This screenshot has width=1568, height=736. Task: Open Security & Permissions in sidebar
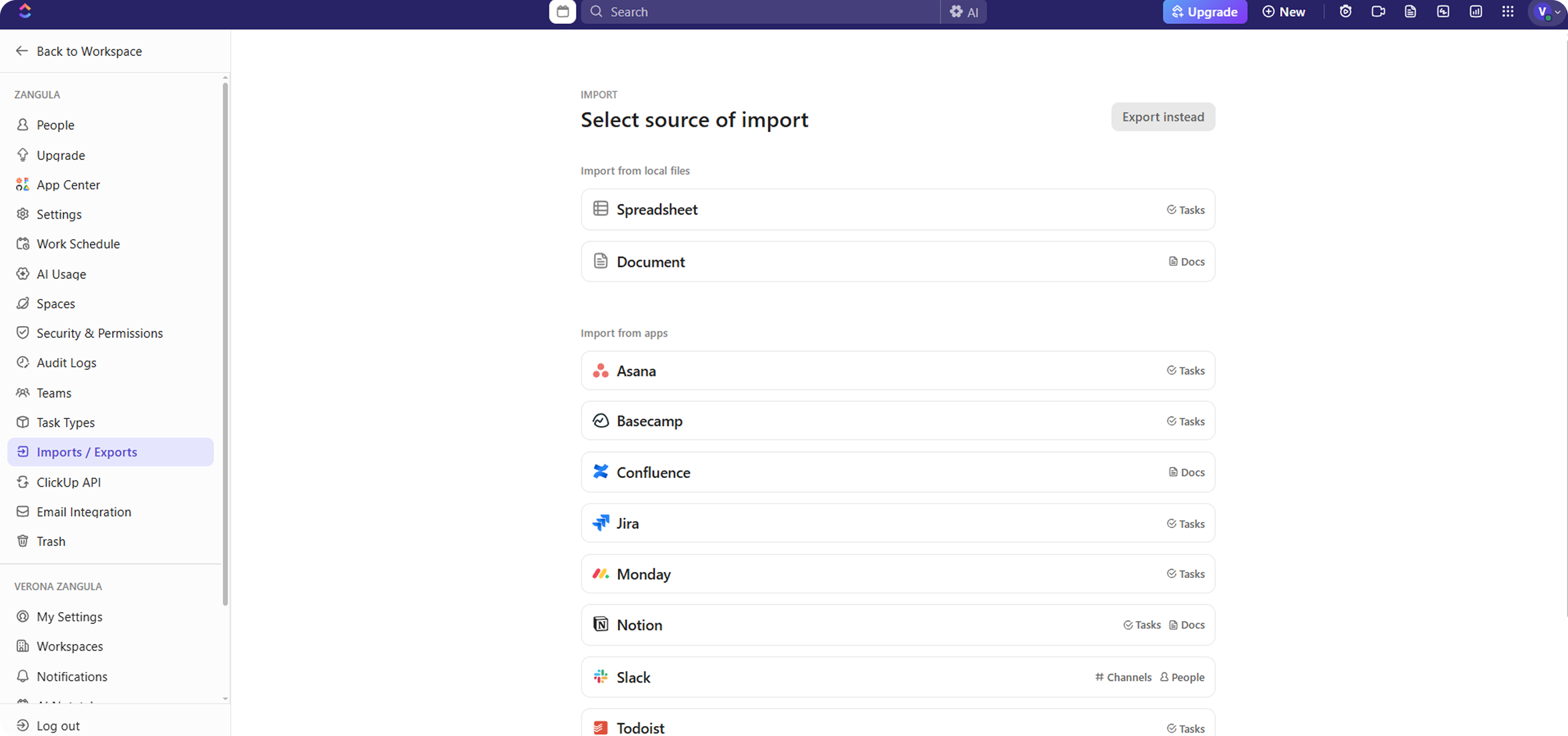tap(111, 333)
